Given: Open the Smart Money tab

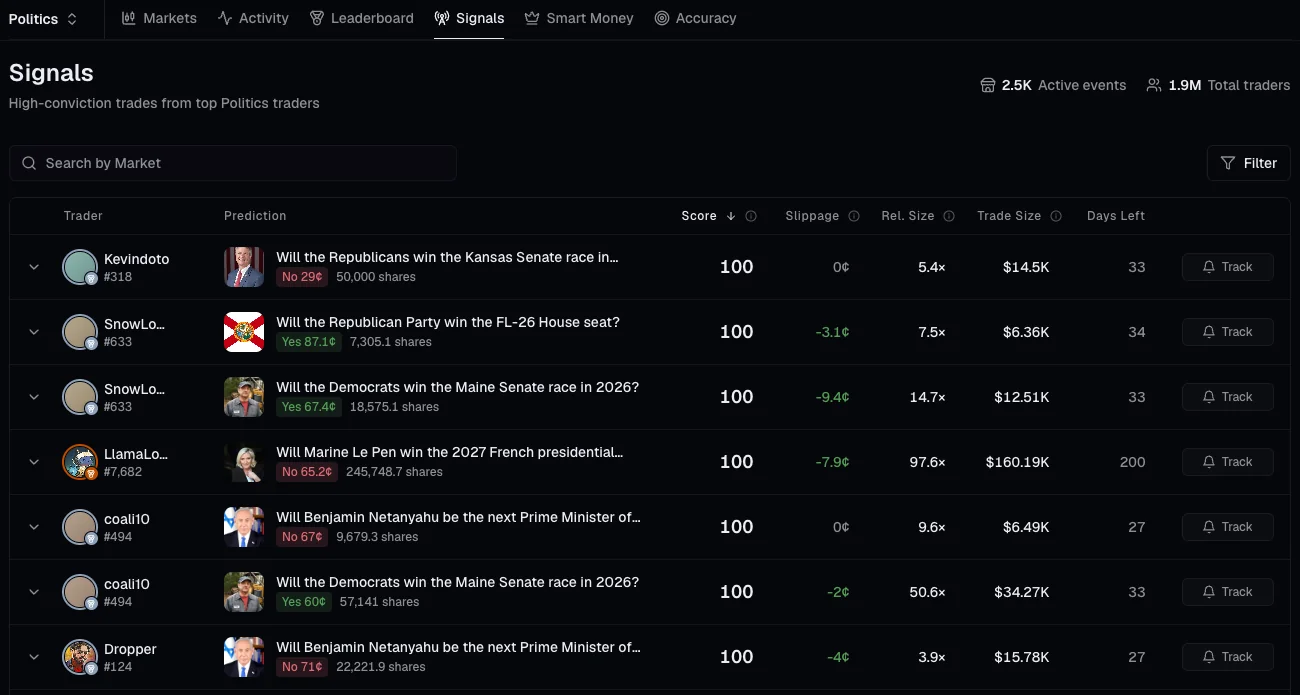Looking at the screenshot, I should pyautogui.click(x=579, y=18).
